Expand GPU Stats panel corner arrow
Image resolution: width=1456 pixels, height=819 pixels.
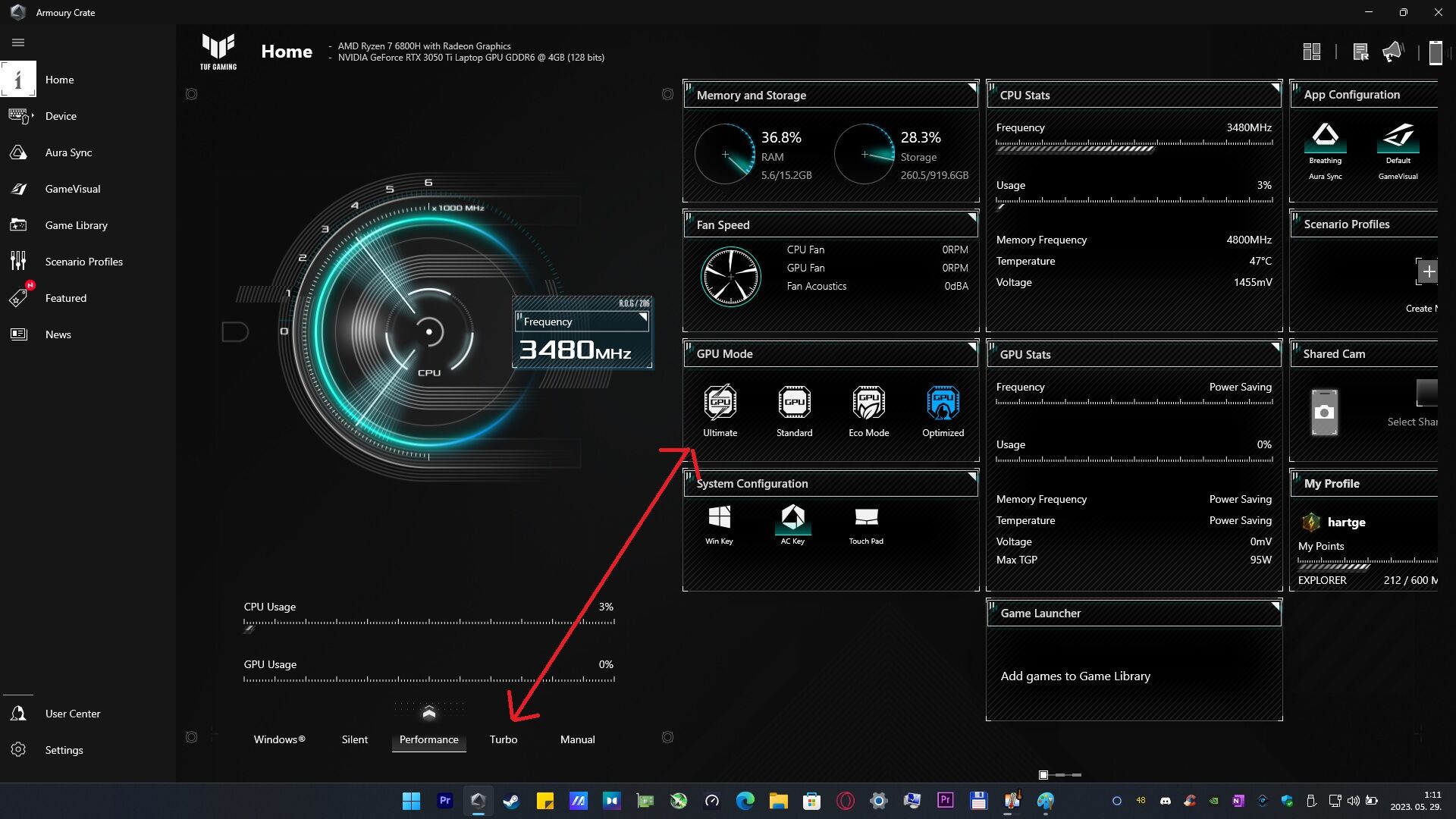coord(1275,347)
